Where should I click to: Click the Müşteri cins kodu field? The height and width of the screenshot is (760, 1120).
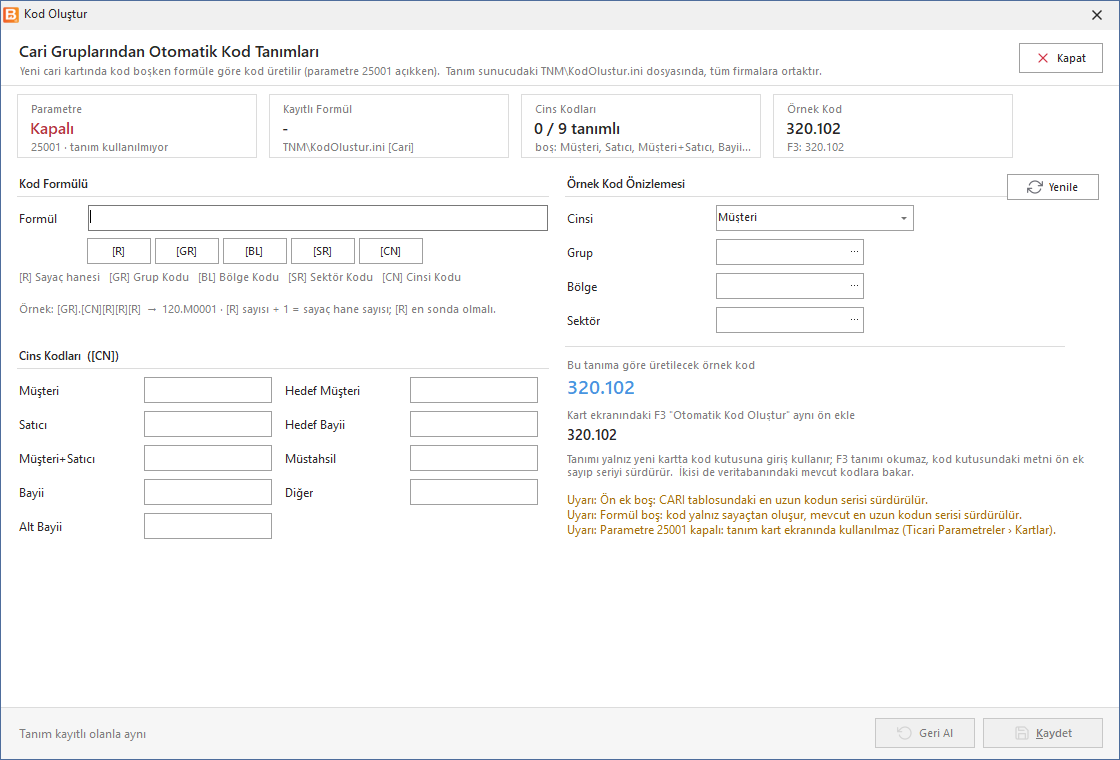coord(208,390)
